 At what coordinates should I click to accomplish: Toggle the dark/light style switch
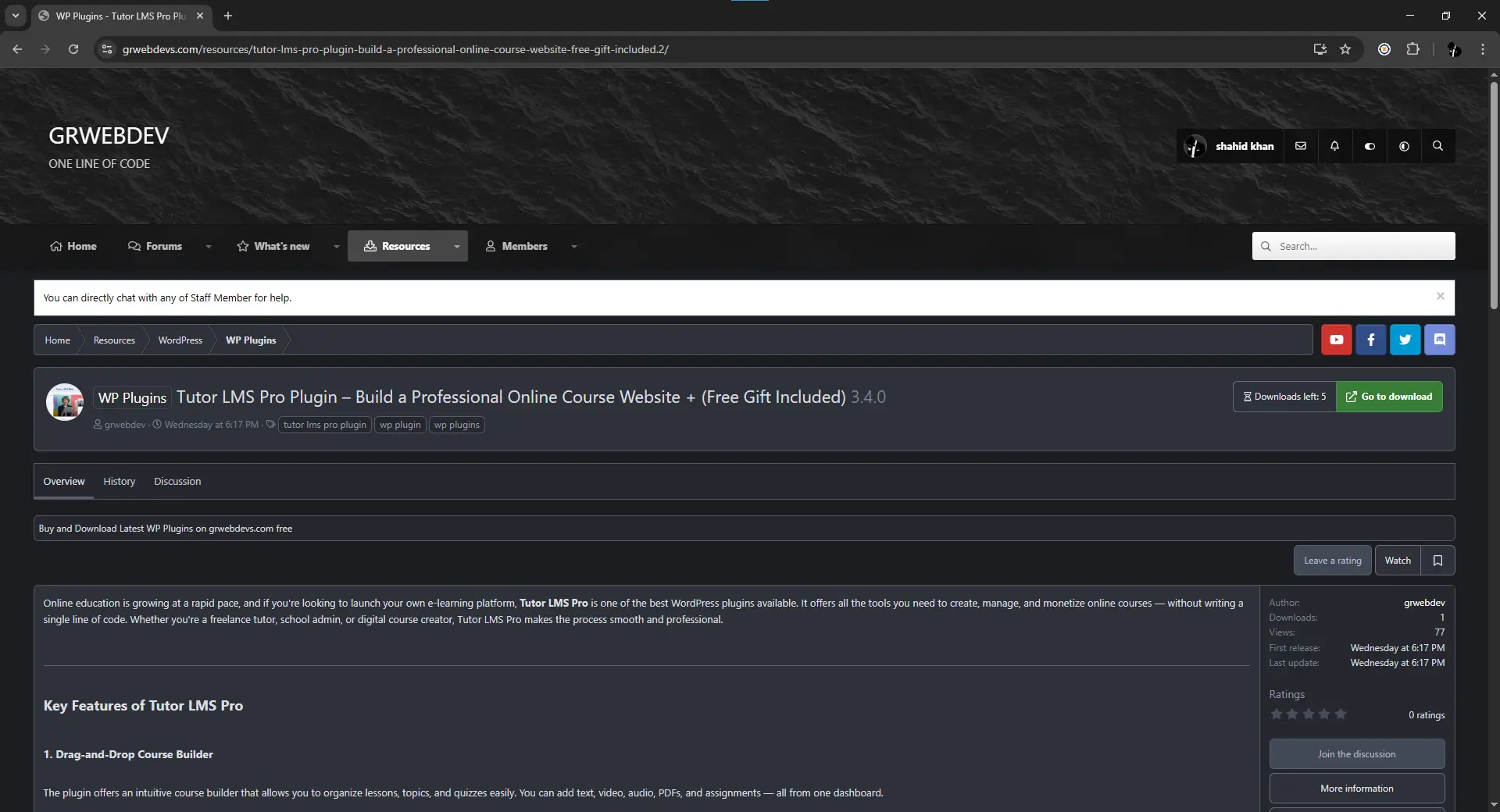coord(1370,146)
